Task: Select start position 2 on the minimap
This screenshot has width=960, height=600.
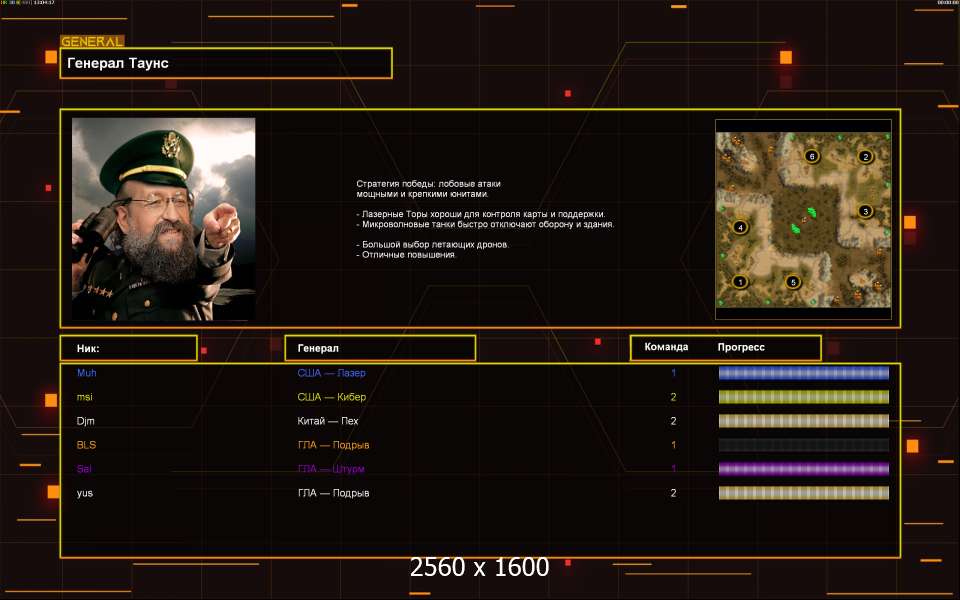Action: click(866, 156)
